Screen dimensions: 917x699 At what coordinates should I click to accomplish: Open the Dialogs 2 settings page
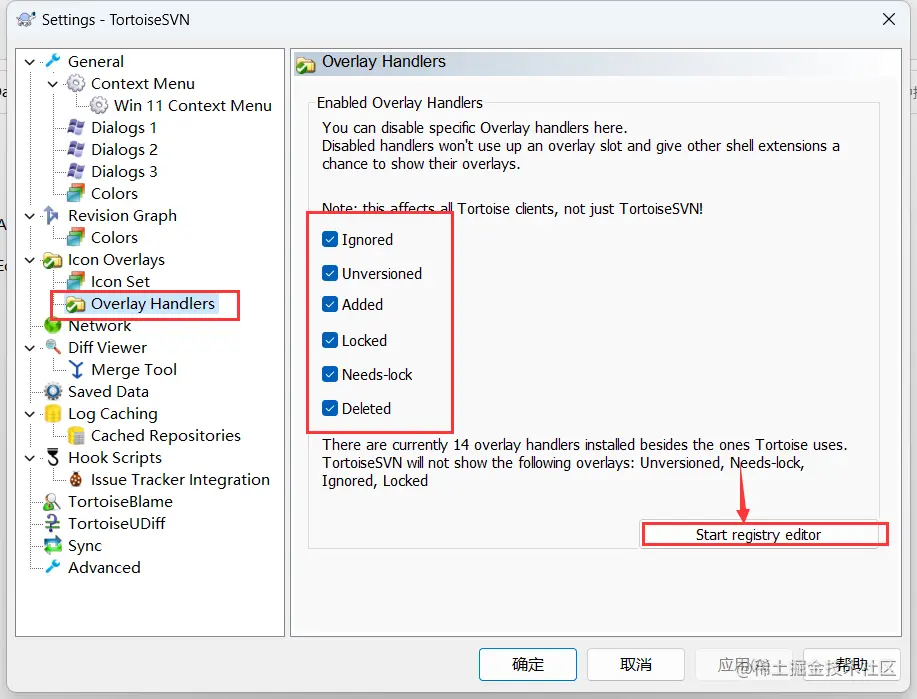click(124, 150)
